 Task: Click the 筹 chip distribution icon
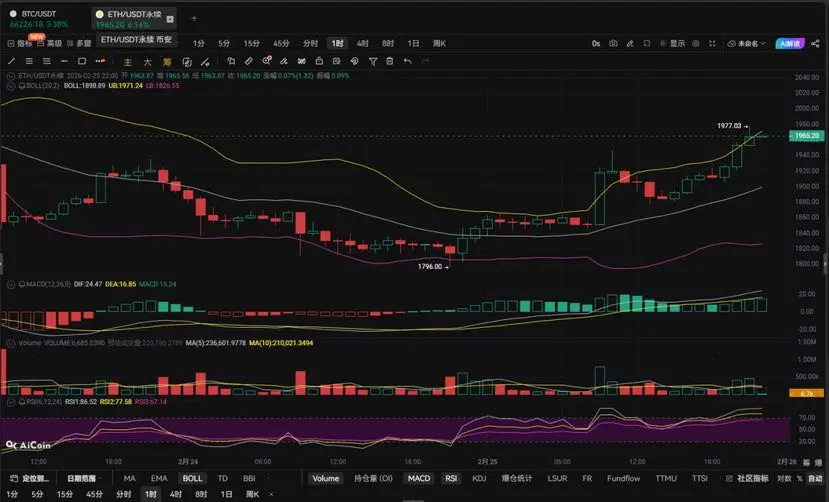[167, 62]
